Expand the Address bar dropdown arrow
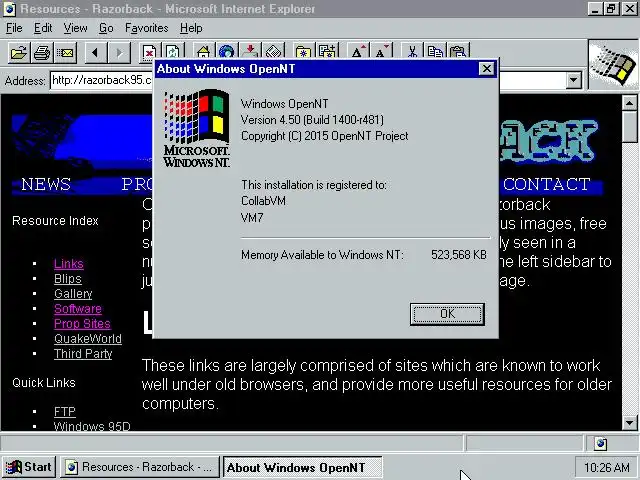640x480 pixels. click(x=573, y=80)
